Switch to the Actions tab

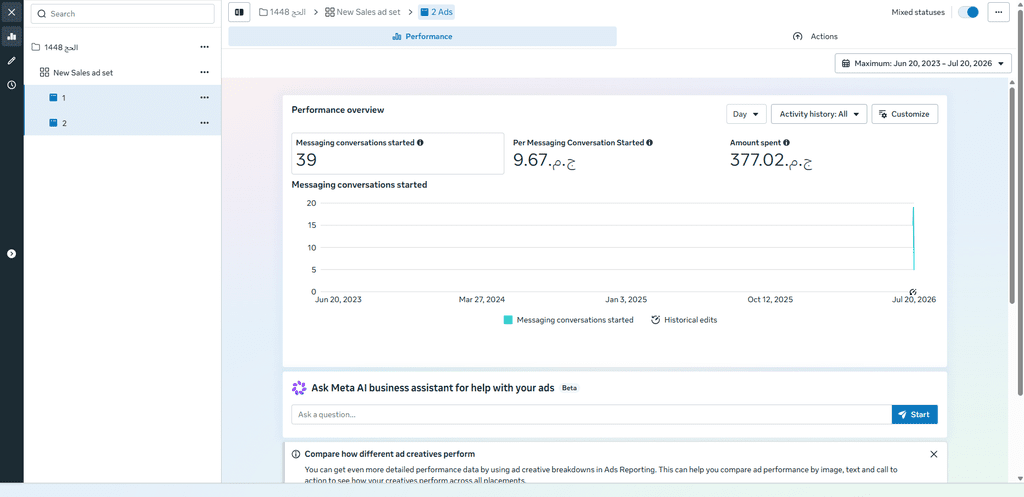click(815, 37)
